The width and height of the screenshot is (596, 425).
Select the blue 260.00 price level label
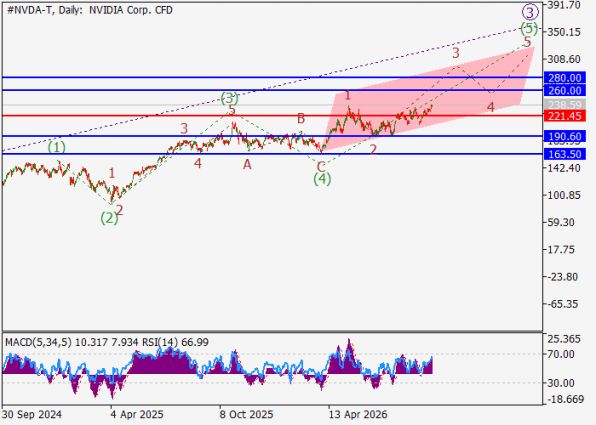point(564,90)
